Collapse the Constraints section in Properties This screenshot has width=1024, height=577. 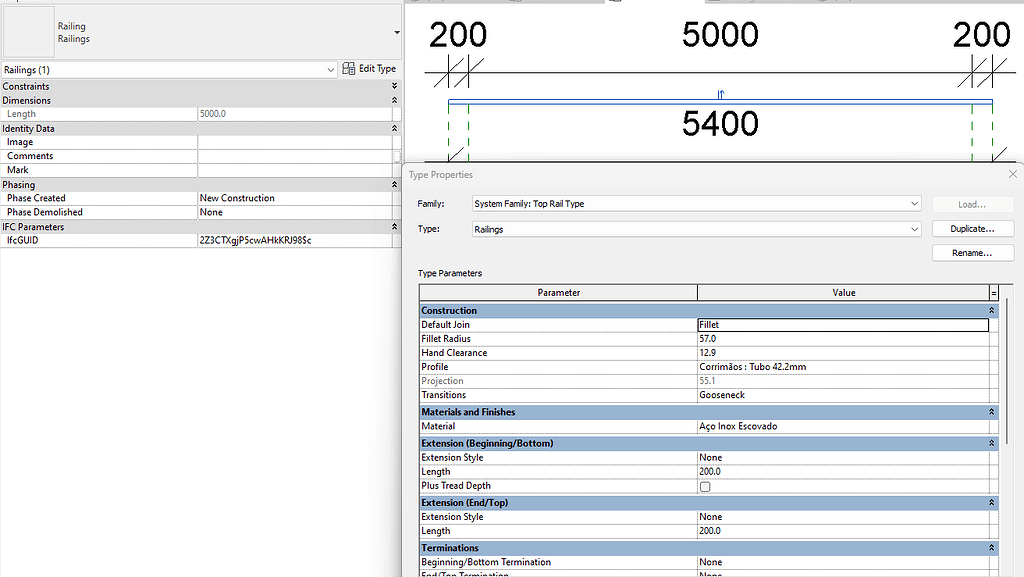click(394, 86)
